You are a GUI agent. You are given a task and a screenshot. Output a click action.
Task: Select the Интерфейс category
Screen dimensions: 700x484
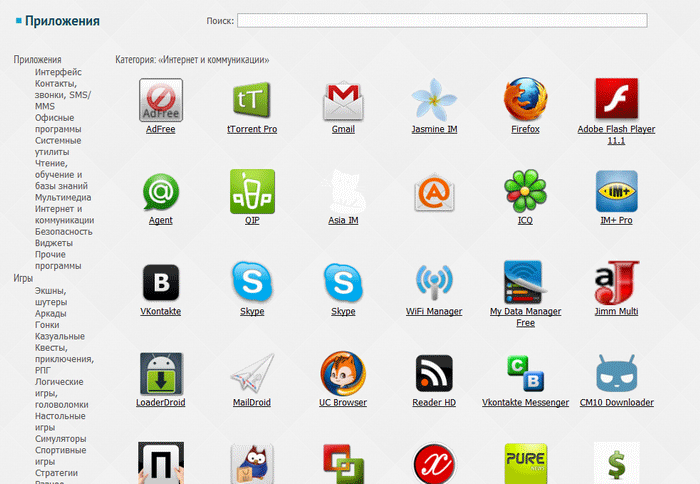click(x=58, y=72)
